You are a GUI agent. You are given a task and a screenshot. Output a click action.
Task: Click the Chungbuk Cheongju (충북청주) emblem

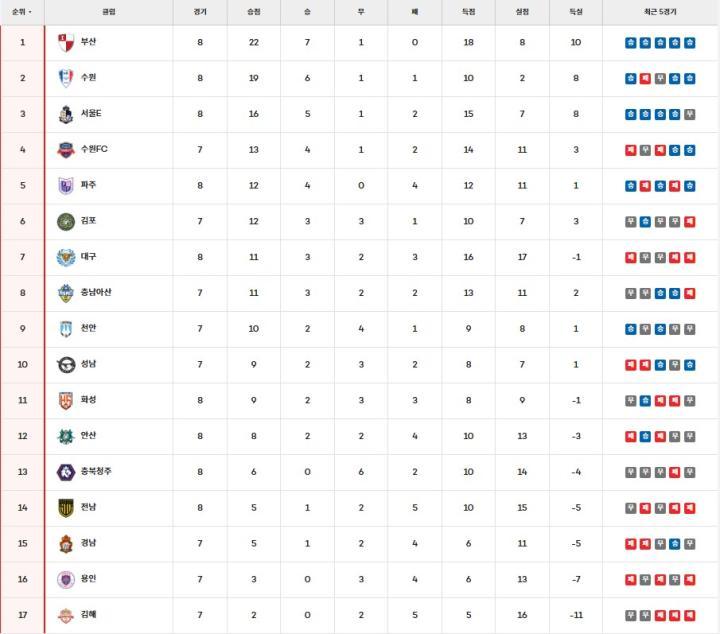(x=66, y=471)
